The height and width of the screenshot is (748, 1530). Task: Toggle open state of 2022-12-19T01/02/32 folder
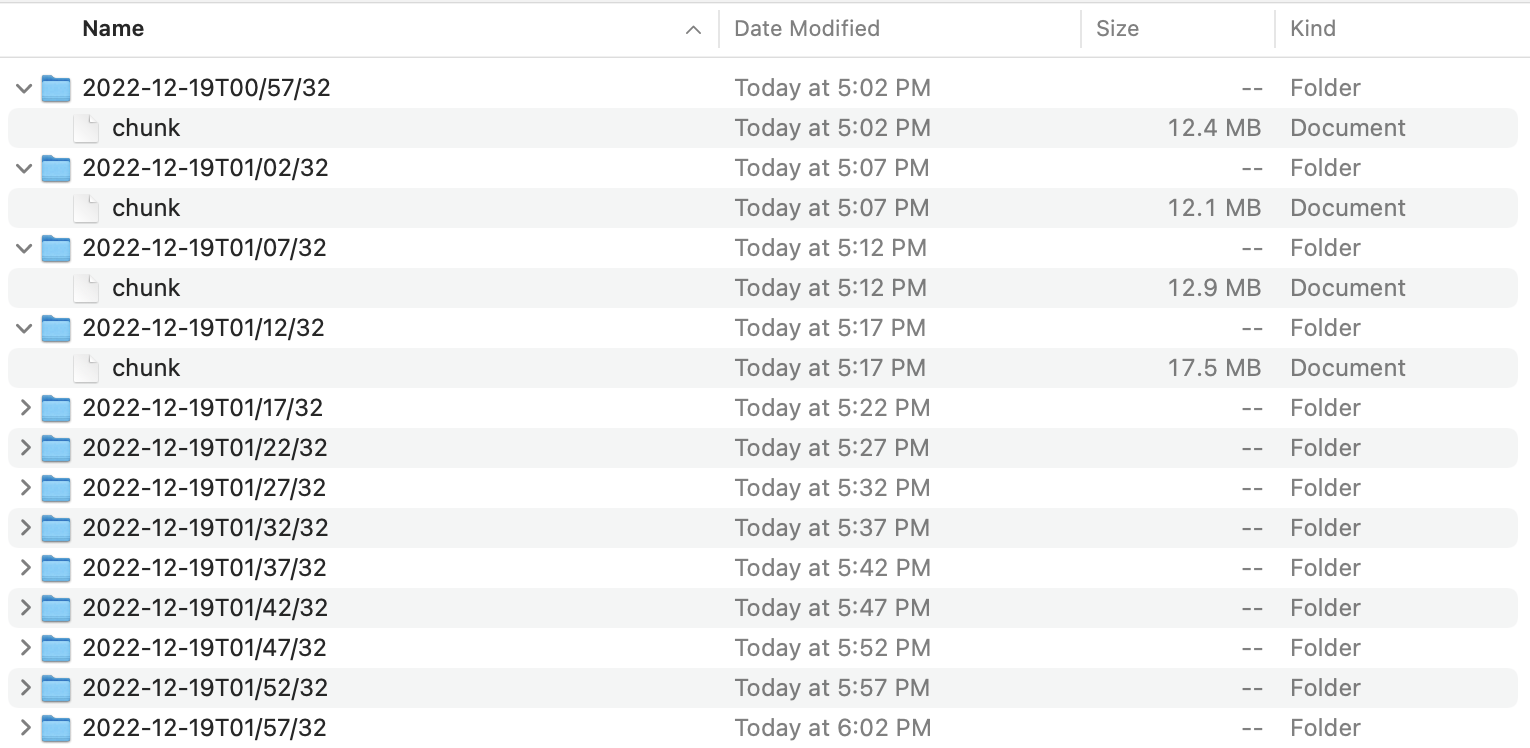[x=24, y=168]
